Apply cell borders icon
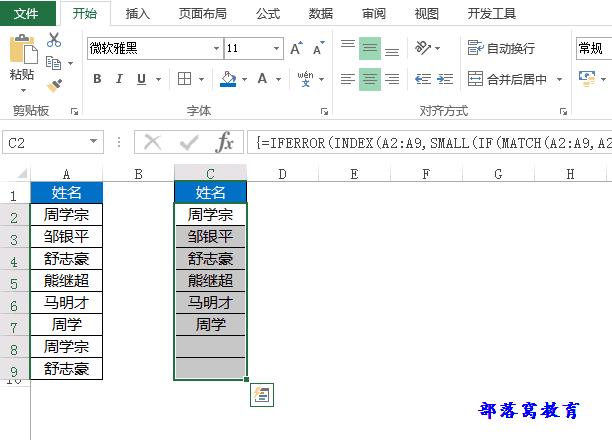612x440 pixels. (x=184, y=79)
